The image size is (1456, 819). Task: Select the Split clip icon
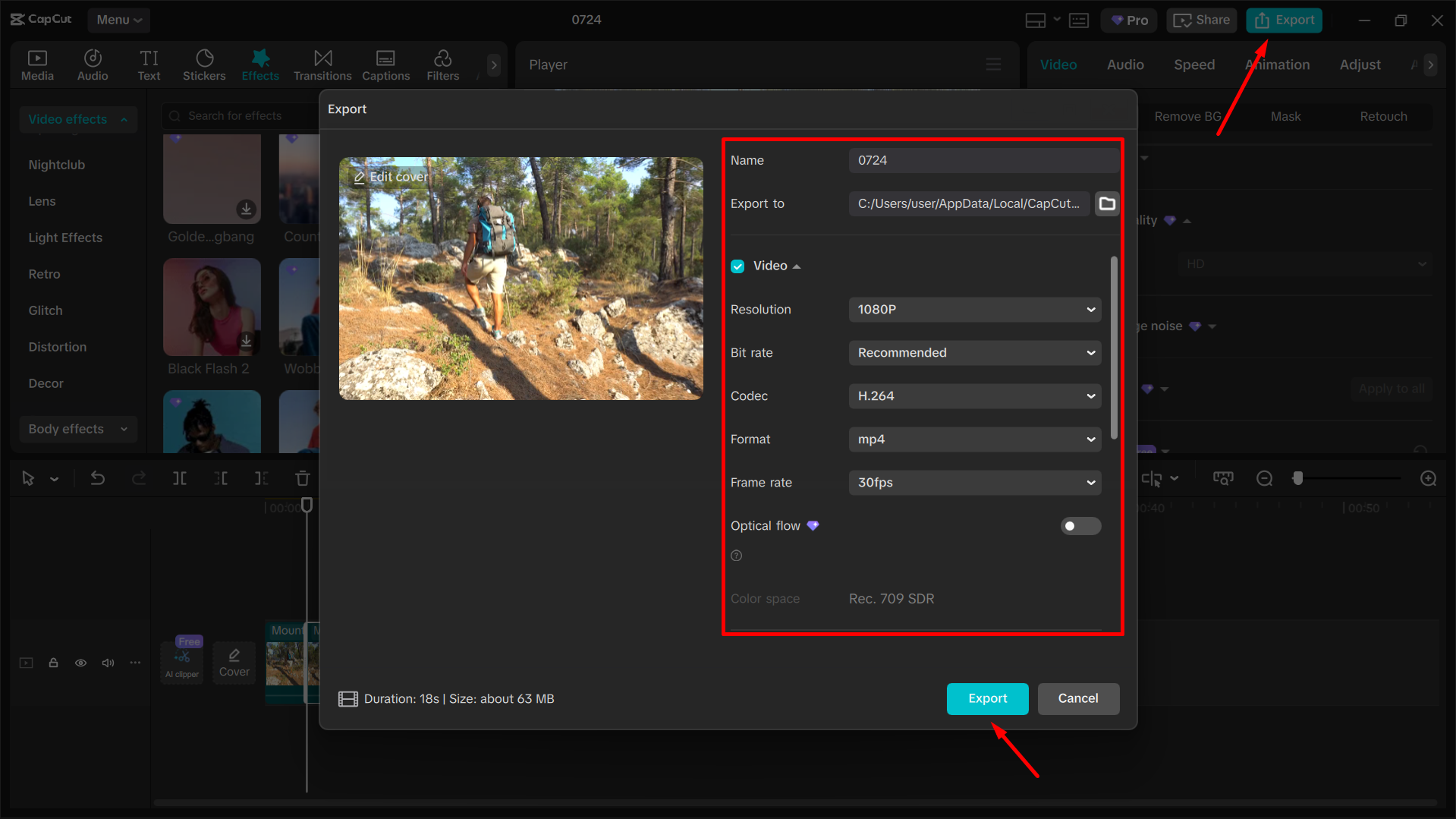pos(179,478)
